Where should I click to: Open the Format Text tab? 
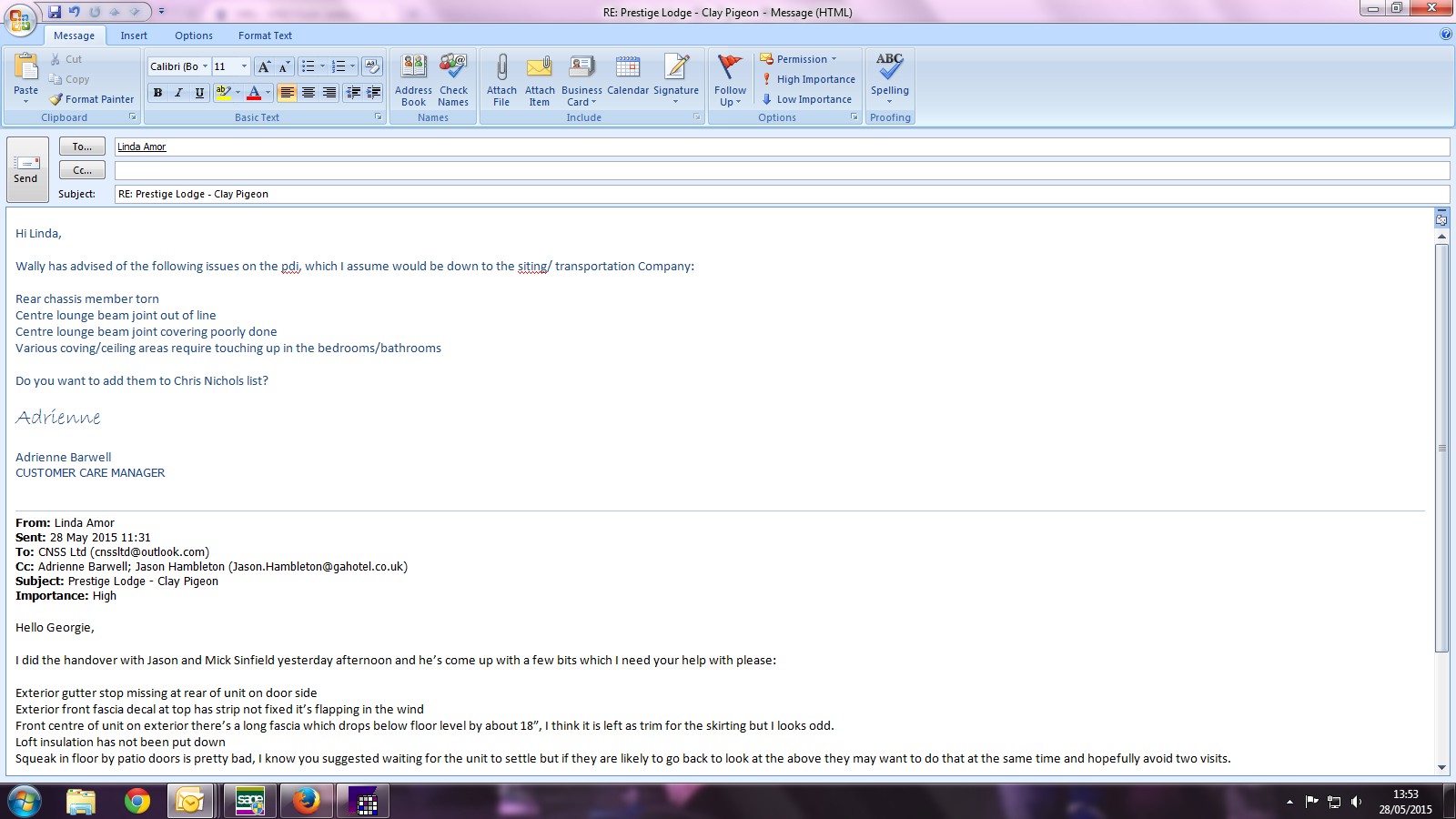[265, 35]
